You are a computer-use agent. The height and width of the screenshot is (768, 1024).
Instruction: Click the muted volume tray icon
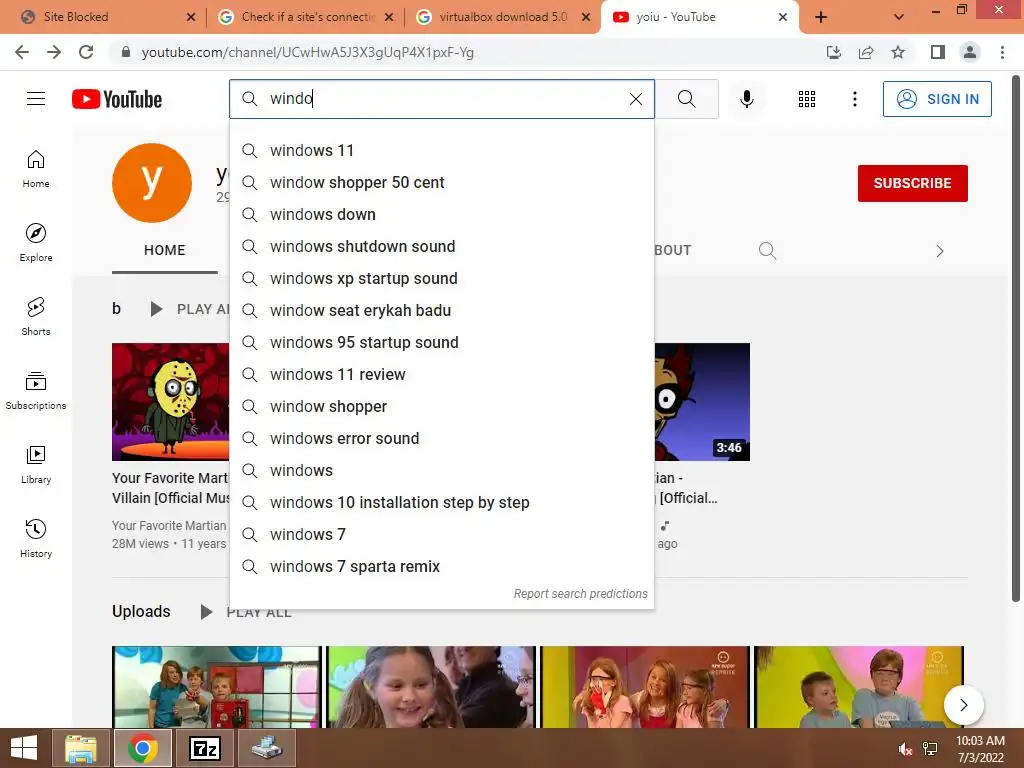click(x=905, y=749)
